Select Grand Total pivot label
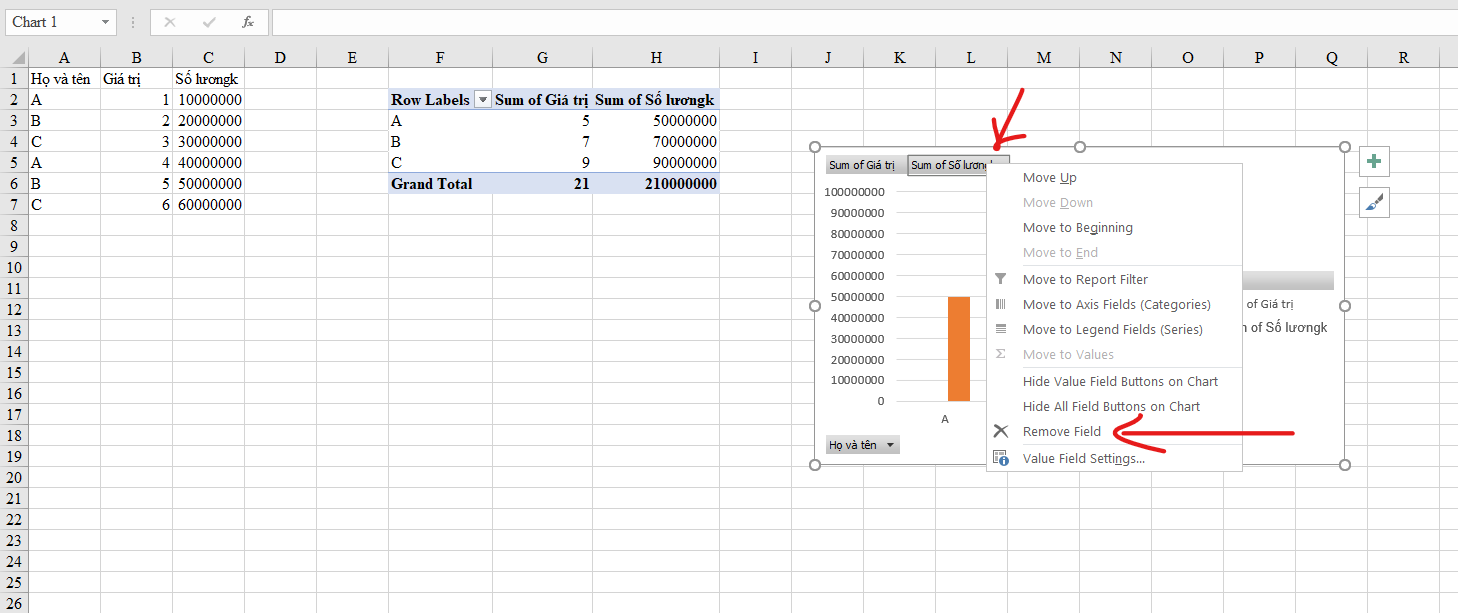The height and width of the screenshot is (613, 1458). click(x=440, y=183)
